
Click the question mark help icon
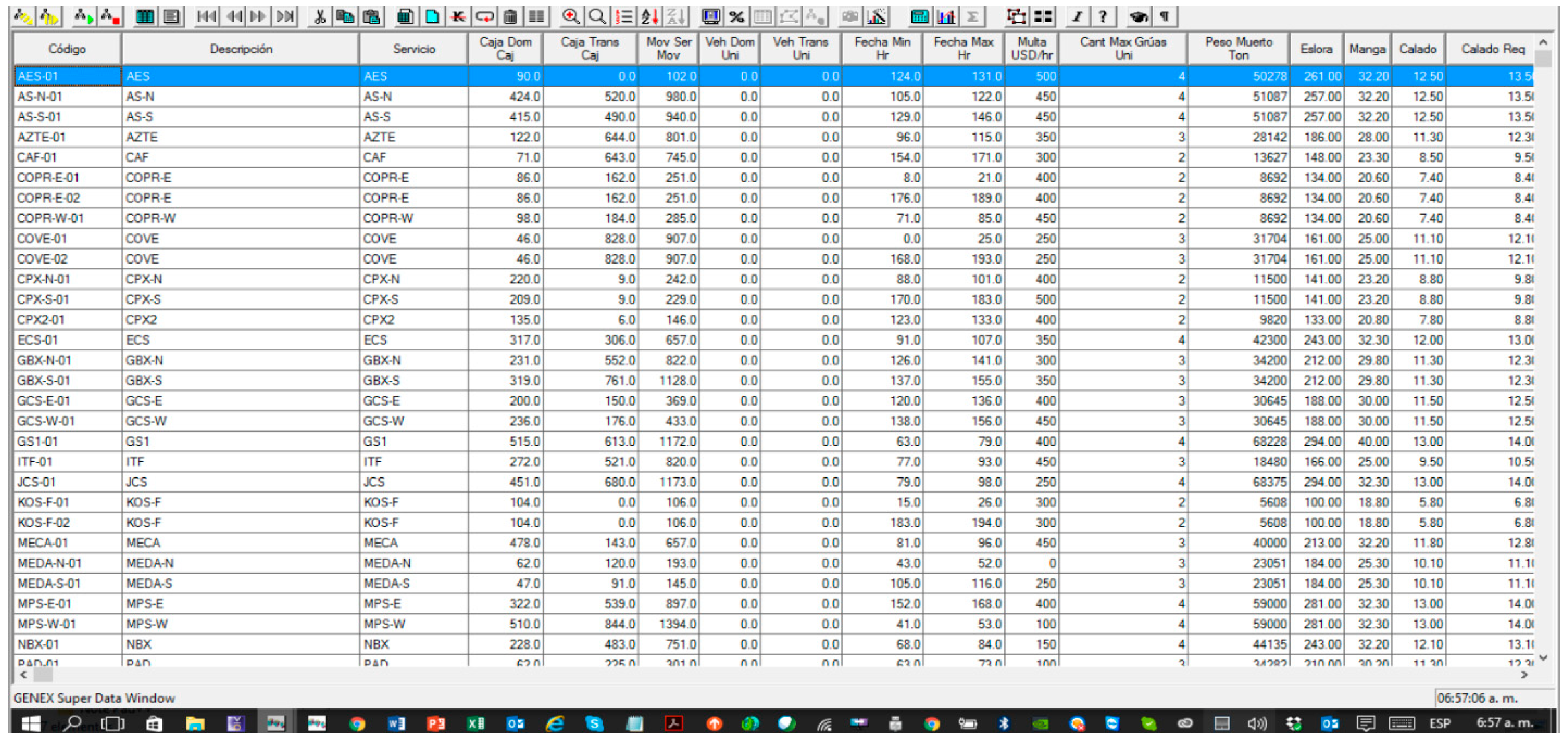(1102, 16)
